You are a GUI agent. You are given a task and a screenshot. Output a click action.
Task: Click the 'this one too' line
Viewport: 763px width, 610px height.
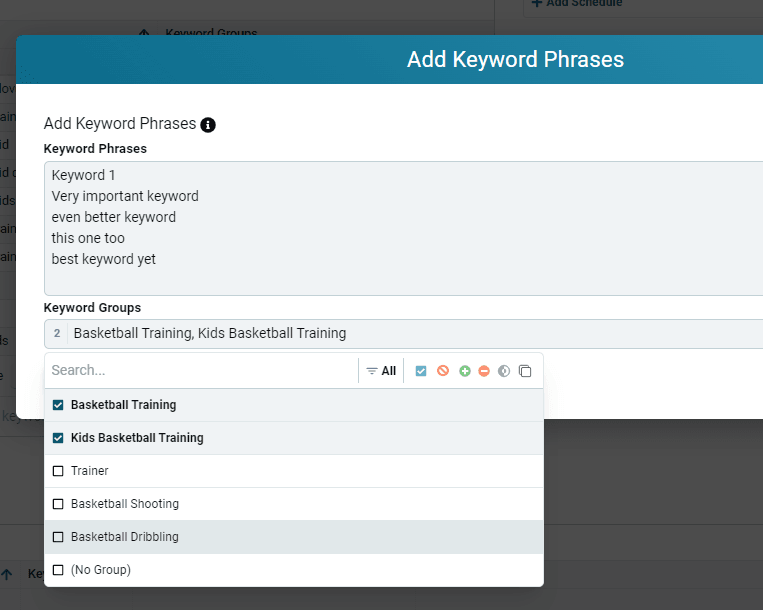pos(88,238)
